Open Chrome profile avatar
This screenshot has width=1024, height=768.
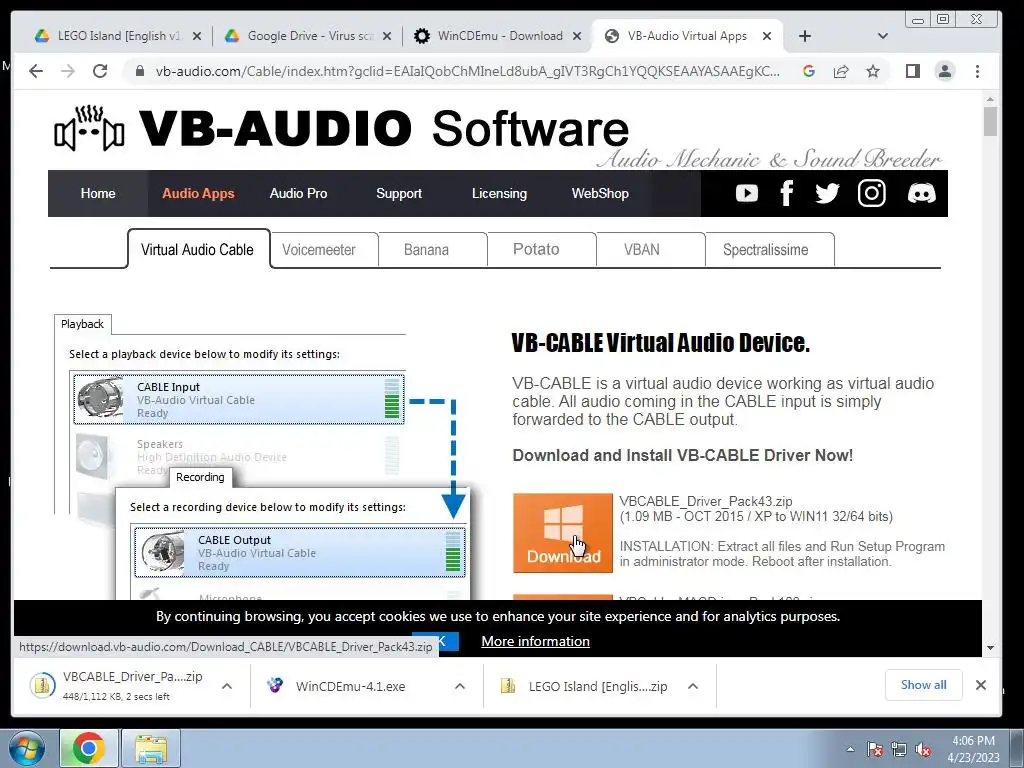coord(945,71)
